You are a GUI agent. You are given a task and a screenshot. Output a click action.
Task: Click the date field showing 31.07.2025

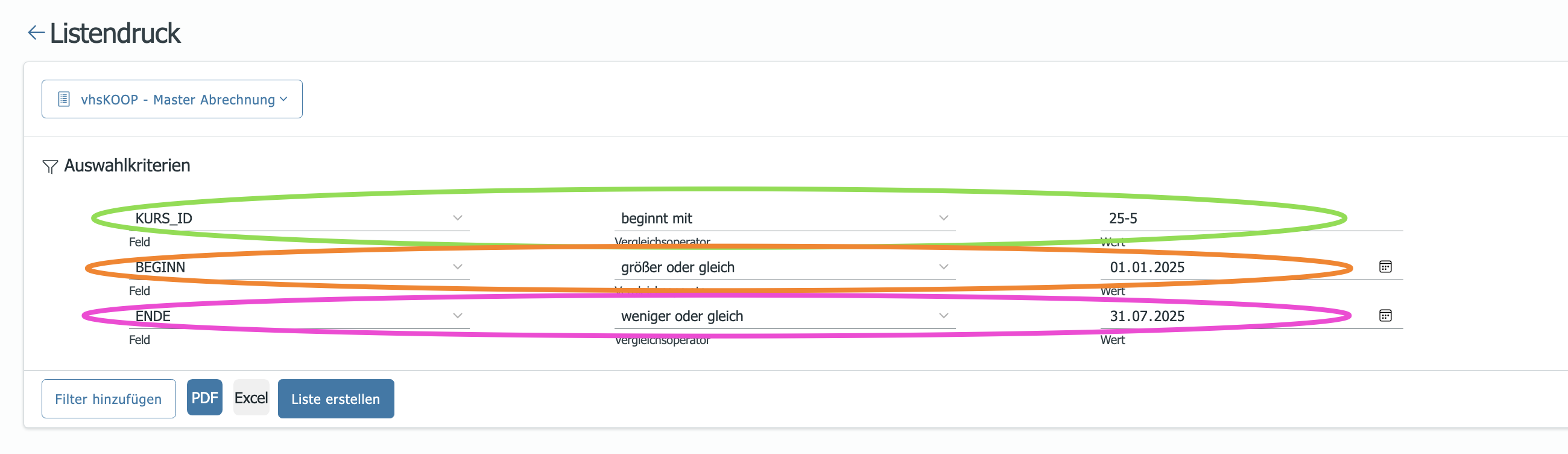(x=1236, y=316)
